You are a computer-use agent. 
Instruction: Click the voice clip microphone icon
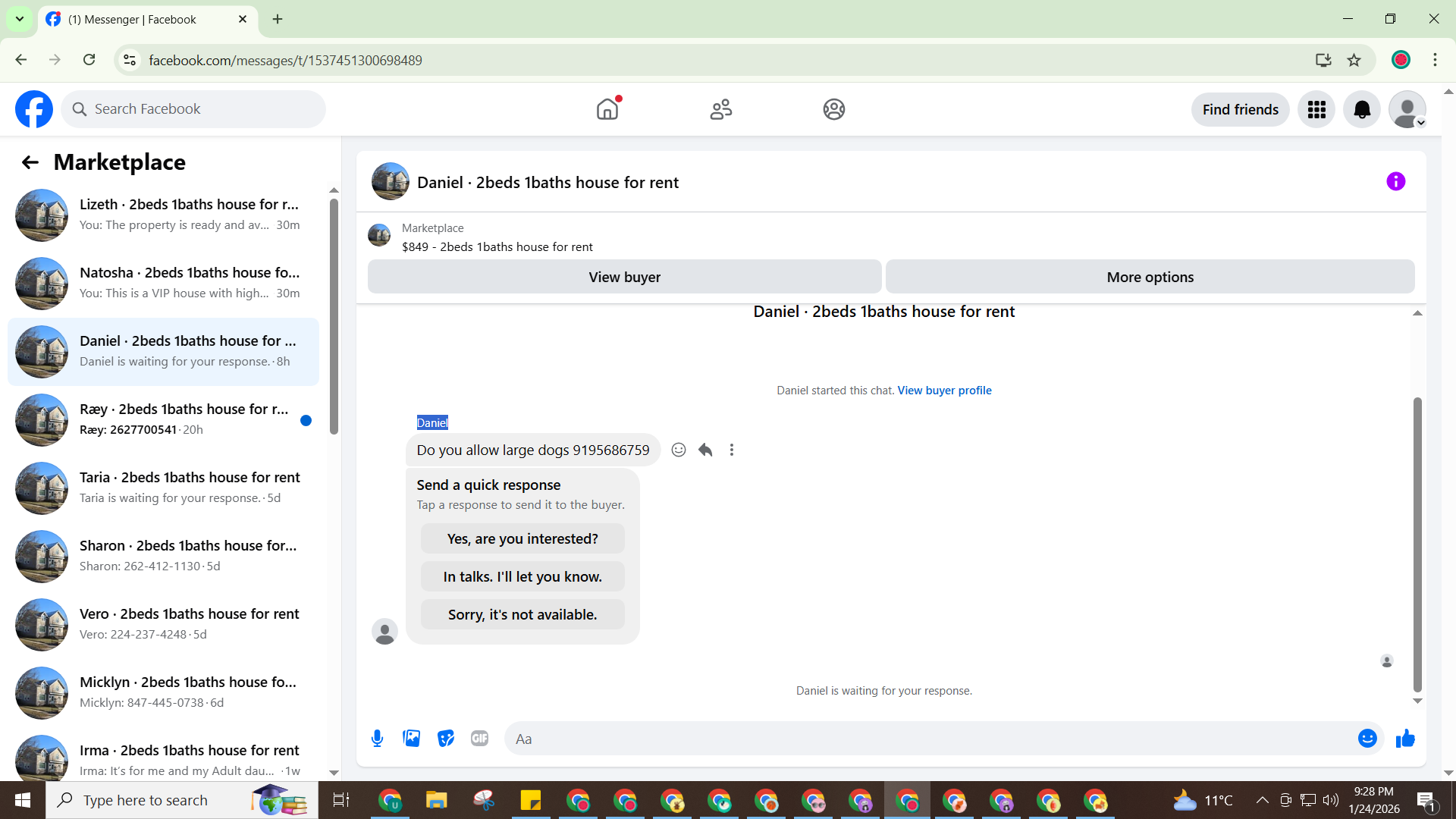[x=377, y=739]
